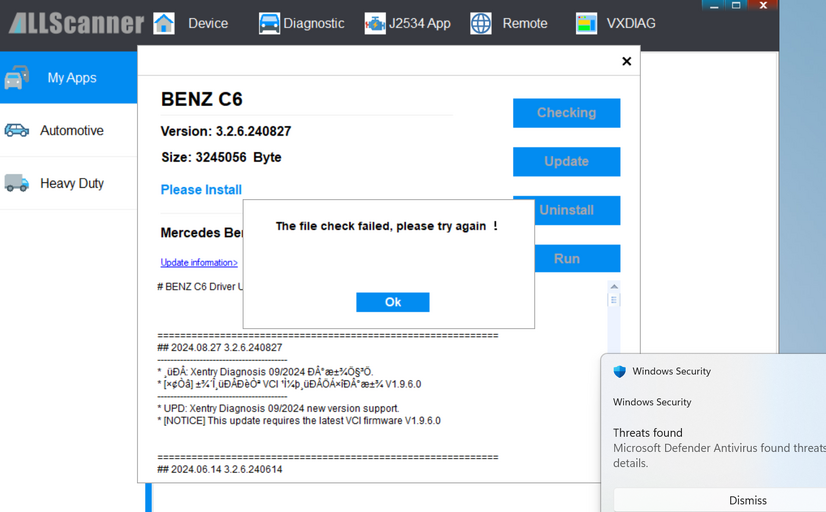Click the scroll up arrow in changelog
The width and height of the screenshot is (826, 512).
coord(614,287)
